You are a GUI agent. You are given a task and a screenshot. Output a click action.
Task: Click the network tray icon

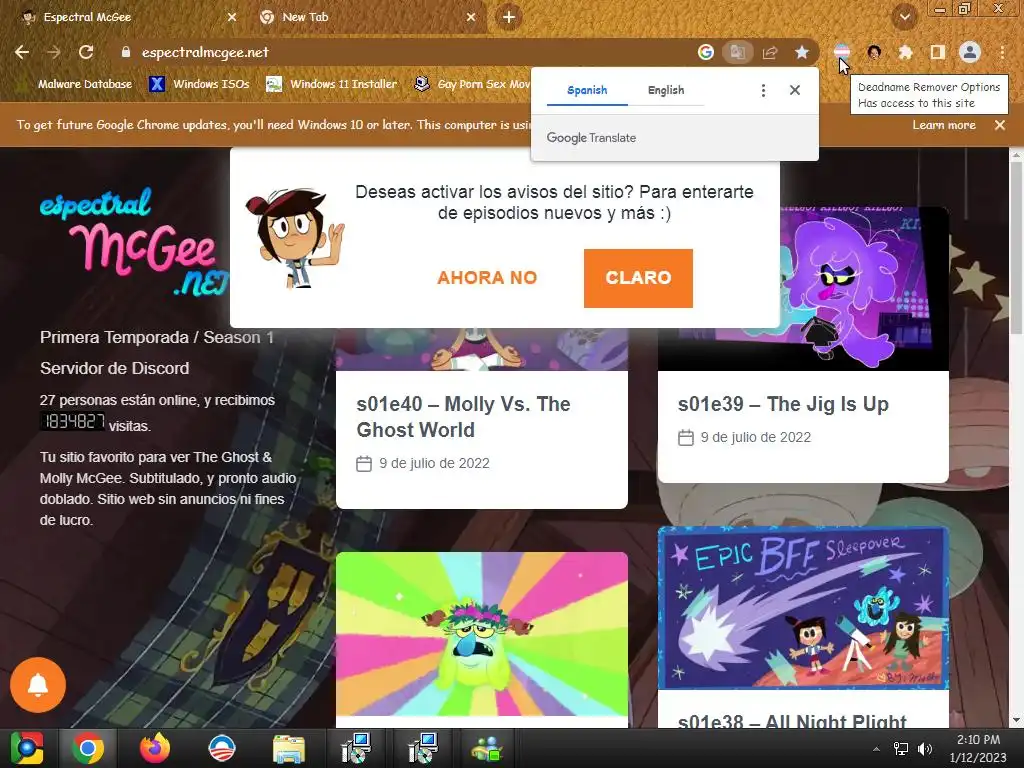coord(901,749)
